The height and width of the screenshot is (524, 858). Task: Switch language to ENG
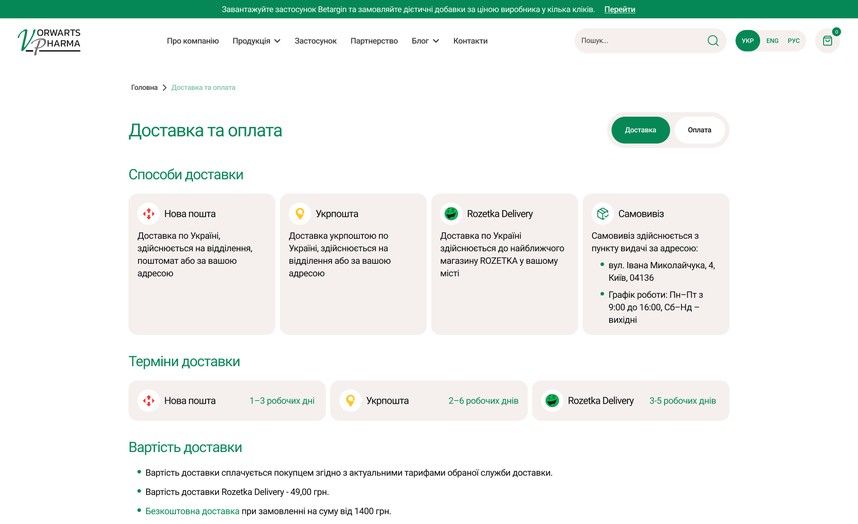pyautogui.click(x=772, y=40)
